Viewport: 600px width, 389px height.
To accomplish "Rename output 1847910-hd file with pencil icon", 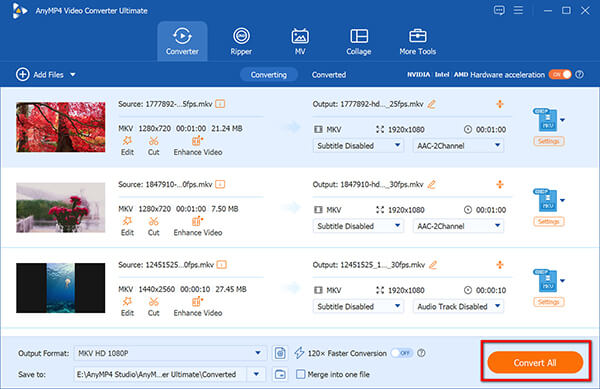I will click(x=432, y=184).
